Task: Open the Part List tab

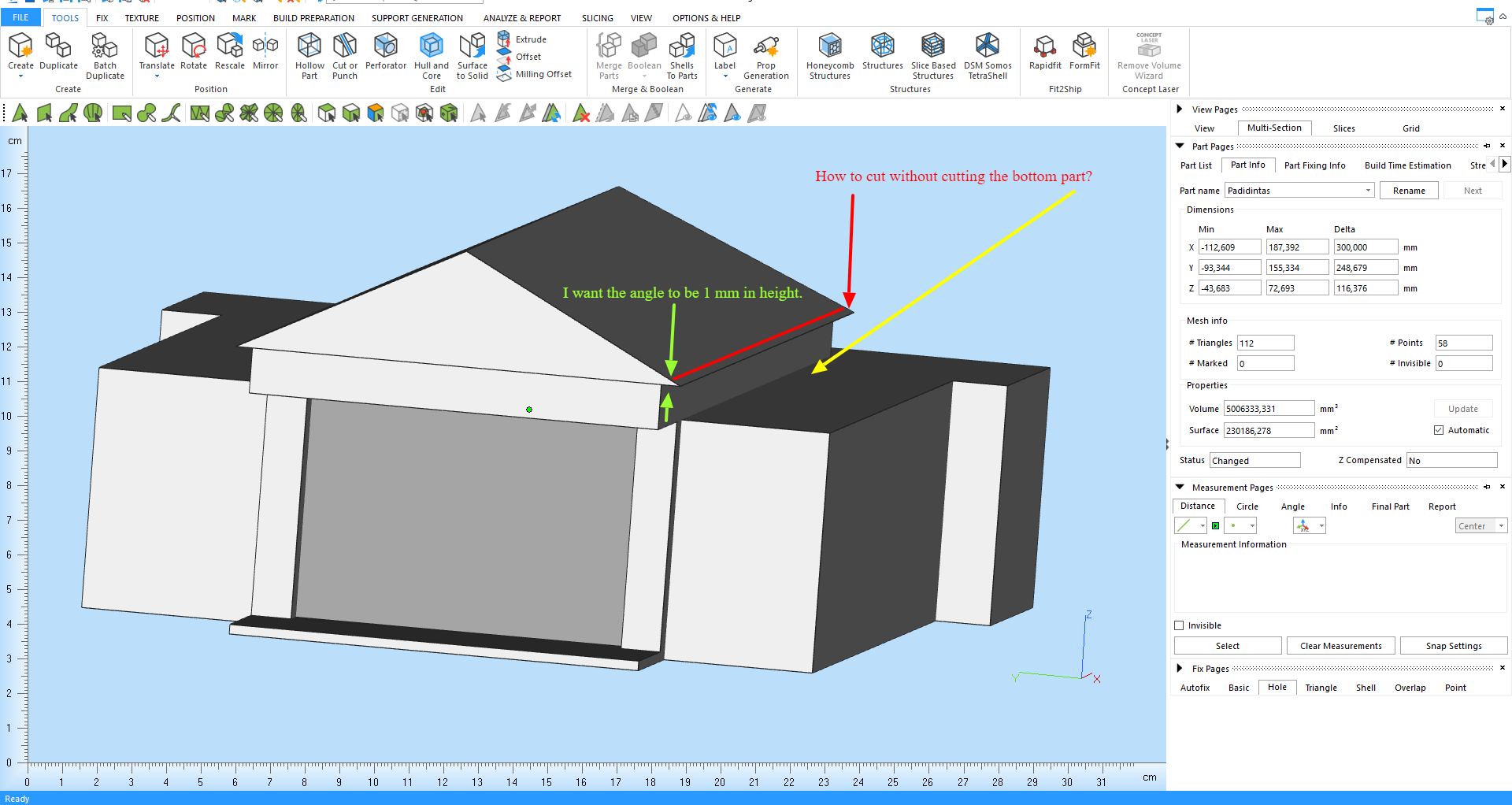Action: [1196, 165]
